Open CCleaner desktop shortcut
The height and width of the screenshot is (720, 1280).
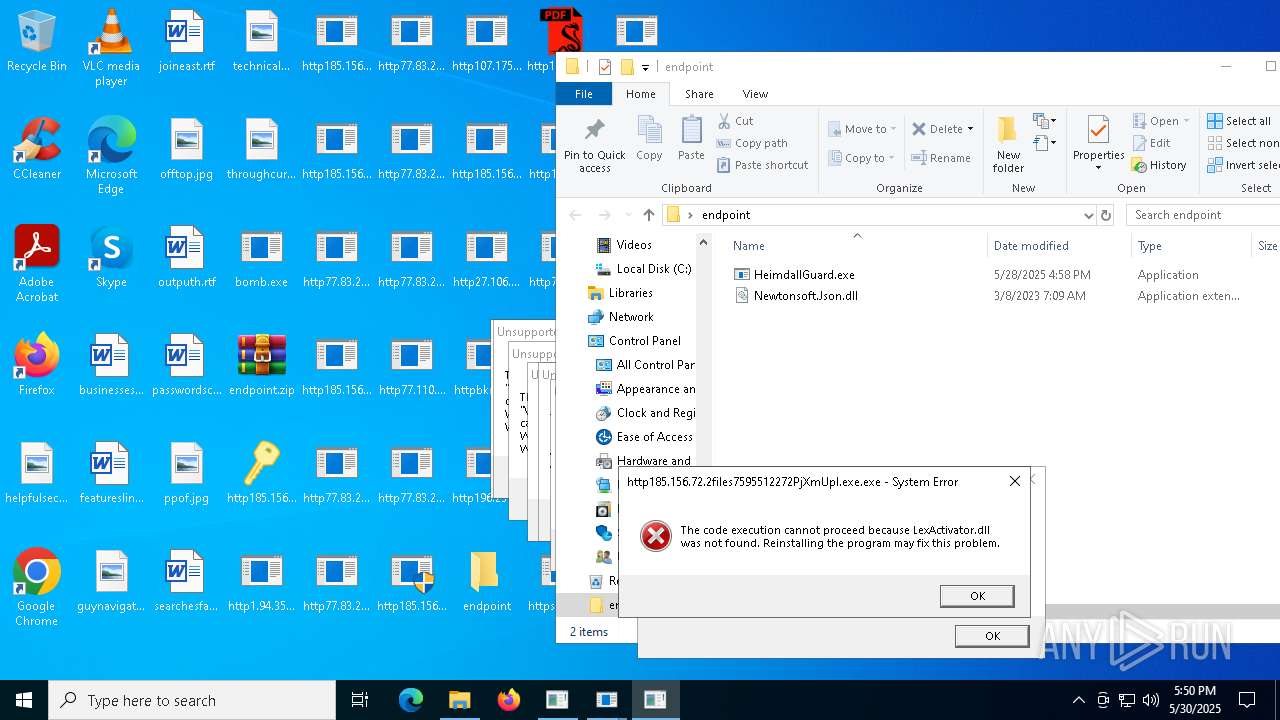point(37,148)
